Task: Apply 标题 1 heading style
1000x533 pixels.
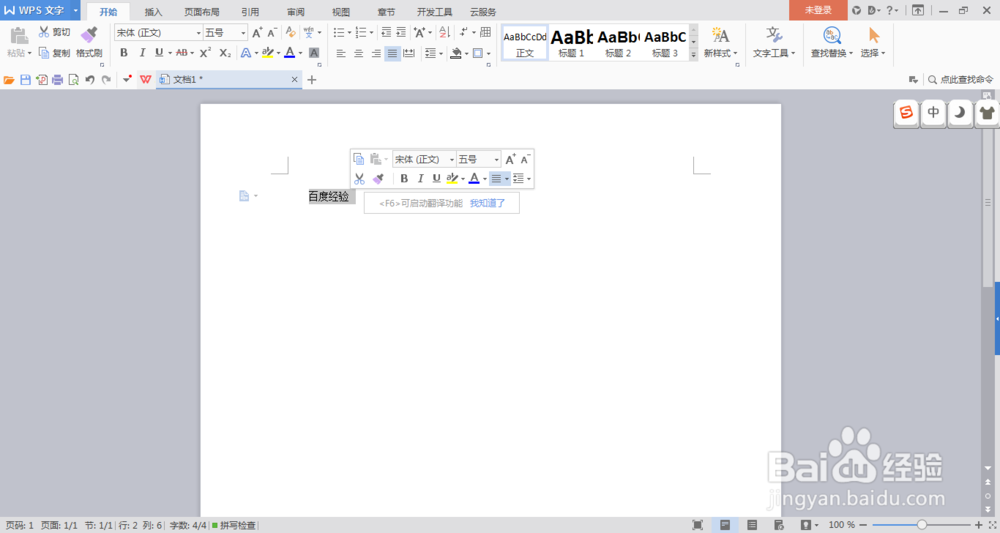Action: (571, 42)
